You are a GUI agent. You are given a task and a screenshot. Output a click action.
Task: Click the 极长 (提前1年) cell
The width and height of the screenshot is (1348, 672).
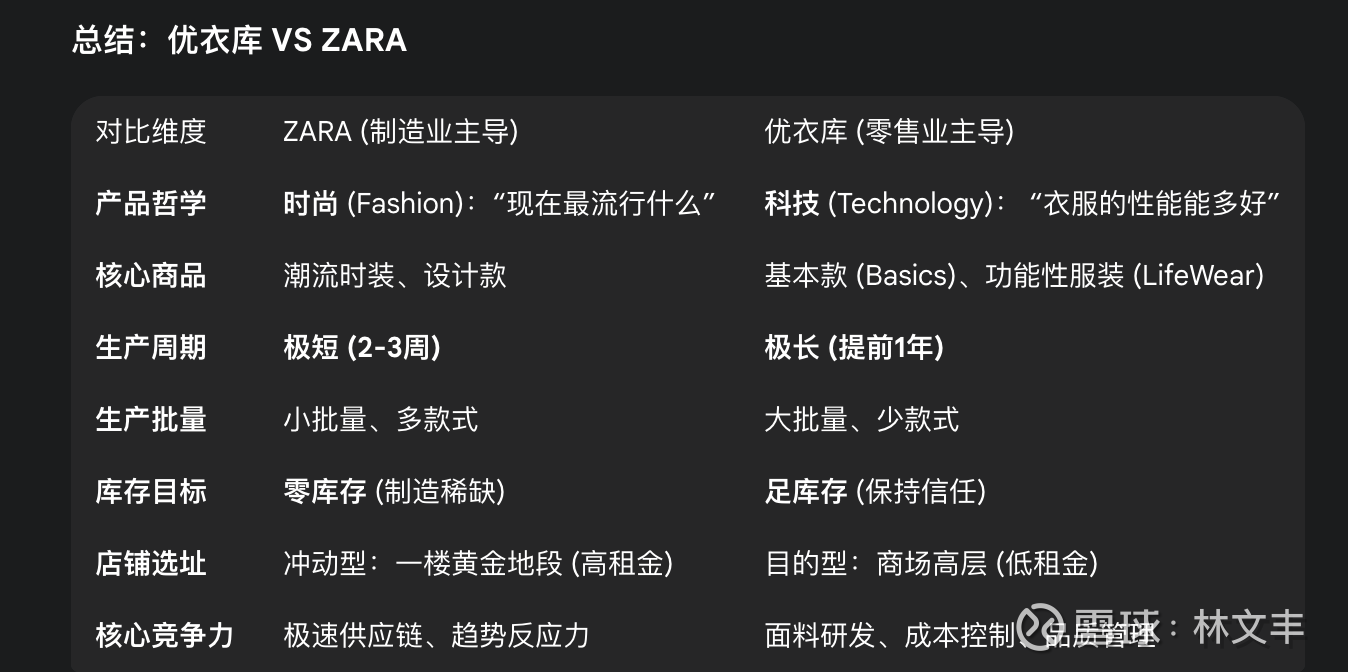(x=854, y=347)
